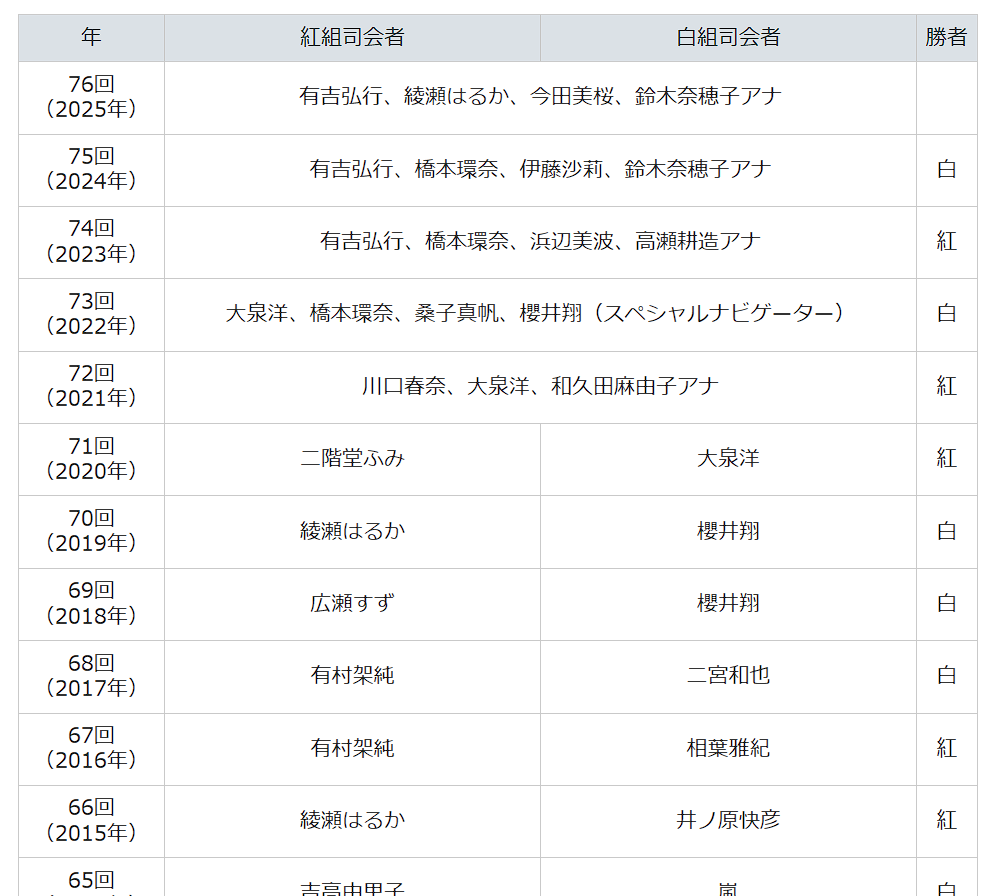Screen dimensions: 994x896
Task: Select the 76回 (2025年) year cell
Action: point(91,97)
